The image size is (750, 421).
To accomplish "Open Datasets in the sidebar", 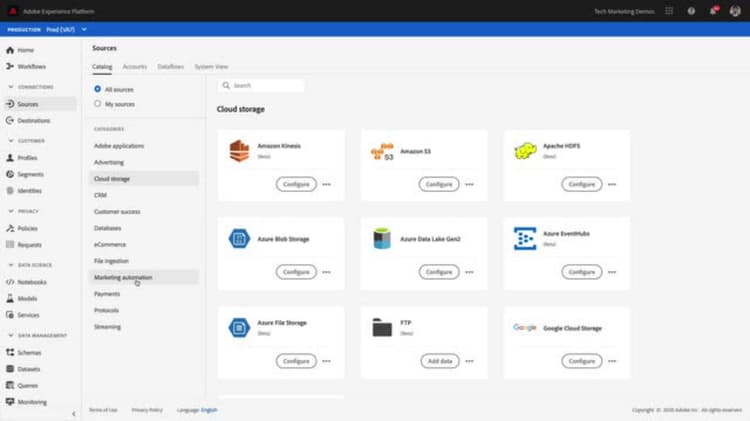I will coord(23,369).
